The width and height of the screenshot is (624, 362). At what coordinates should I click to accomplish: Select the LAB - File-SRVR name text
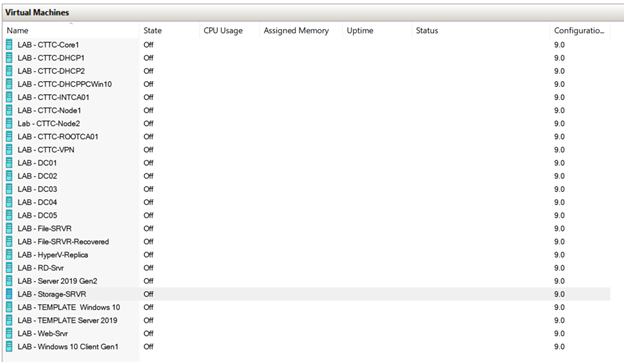click(x=45, y=228)
